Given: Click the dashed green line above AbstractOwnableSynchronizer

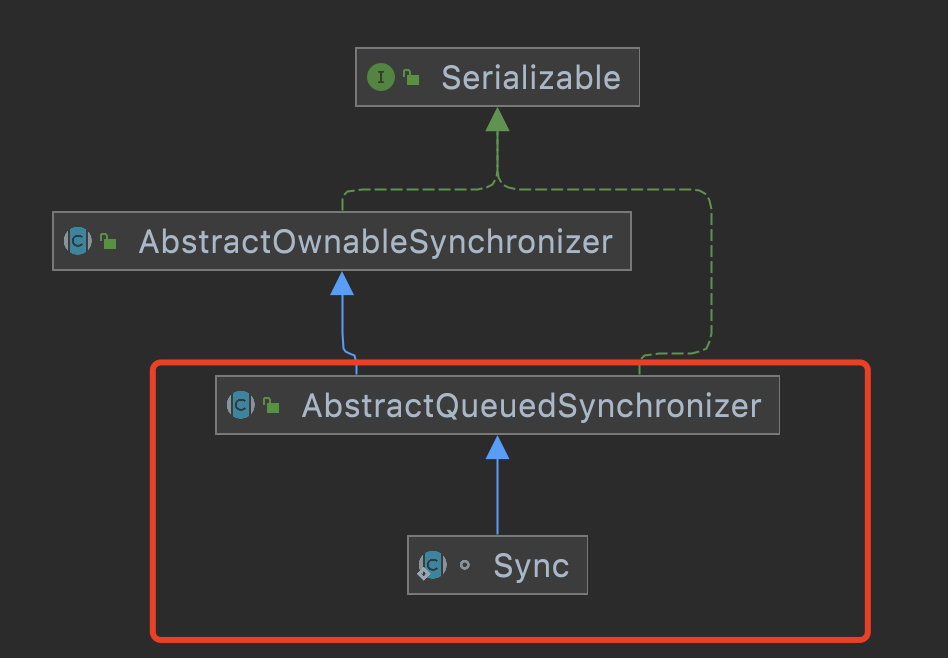Looking at the screenshot, I should tap(417, 190).
